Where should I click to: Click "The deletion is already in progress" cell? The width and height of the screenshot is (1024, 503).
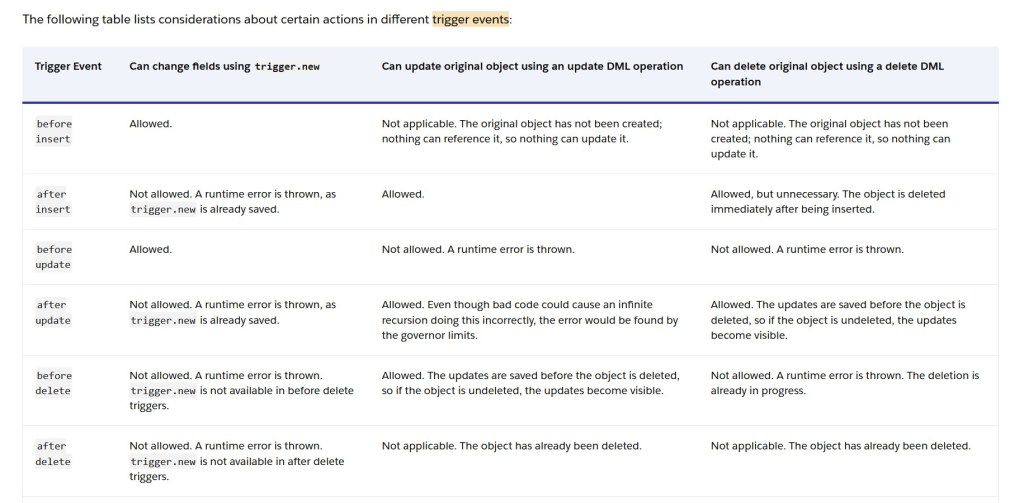point(845,383)
